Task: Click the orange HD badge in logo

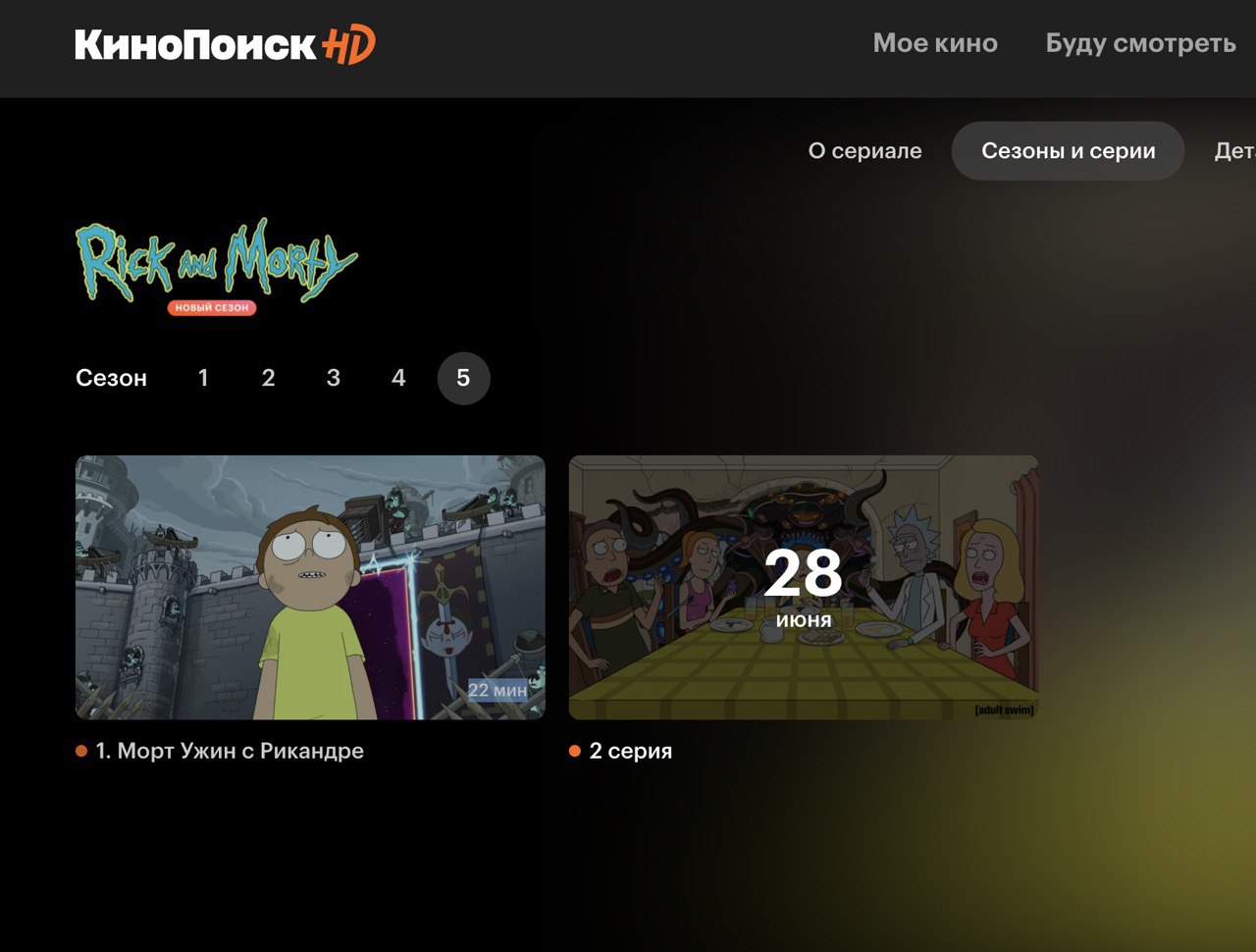Action: click(x=348, y=45)
